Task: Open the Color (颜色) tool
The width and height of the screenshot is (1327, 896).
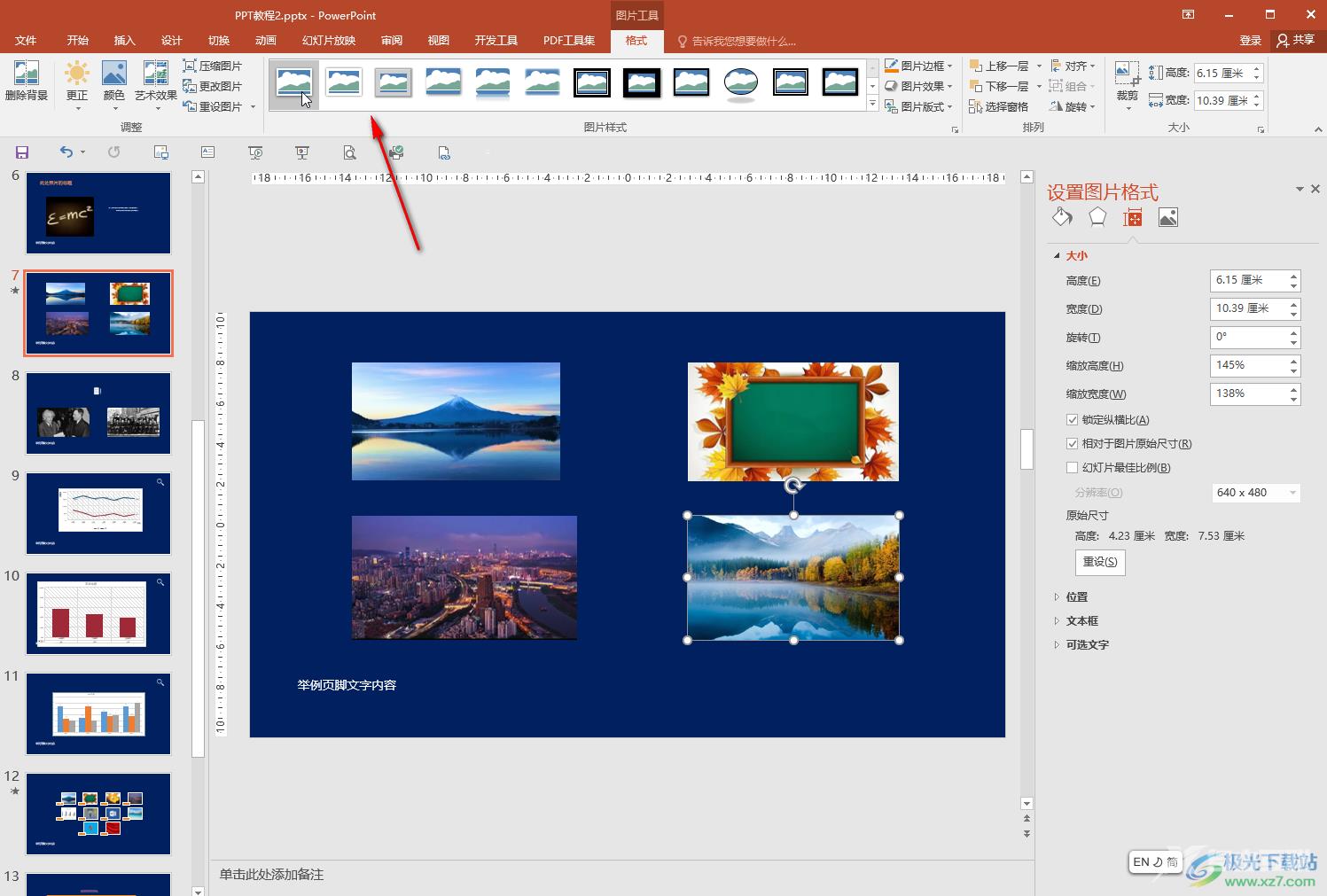Action: pyautogui.click(x=114, y=85)
